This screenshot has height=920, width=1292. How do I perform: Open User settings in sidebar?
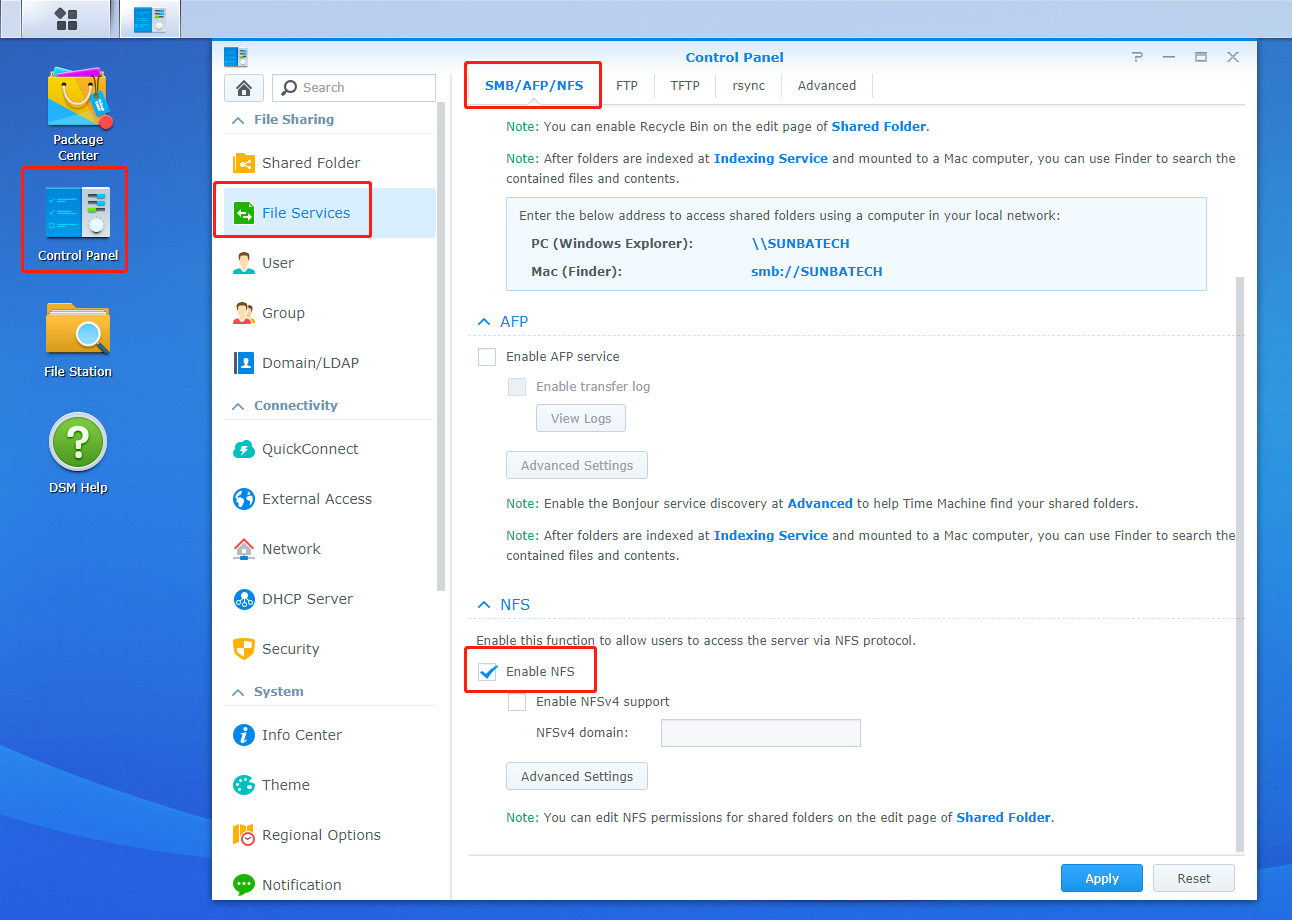pyautogui.click(x=330, y=263)
